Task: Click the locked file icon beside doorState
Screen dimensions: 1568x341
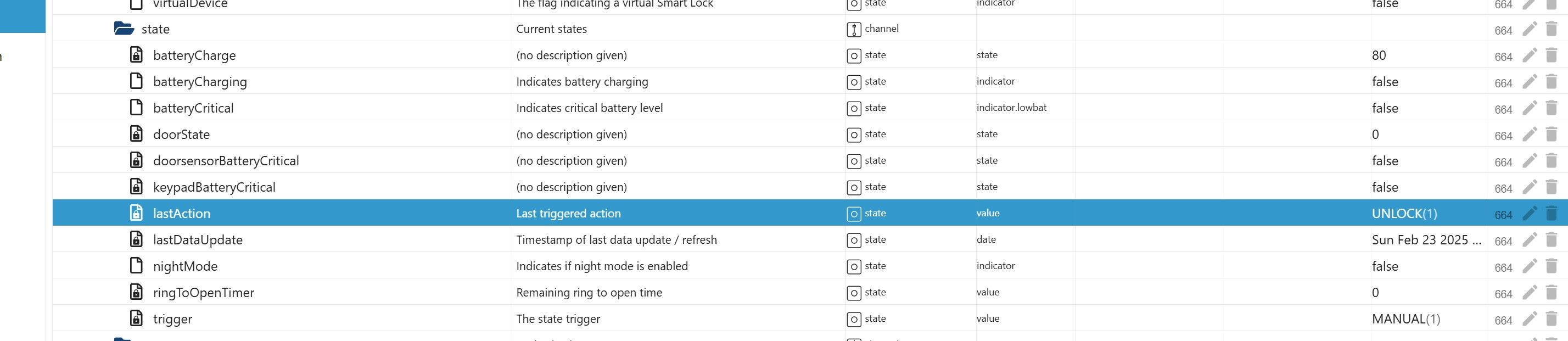Action: tap(136, 134)
